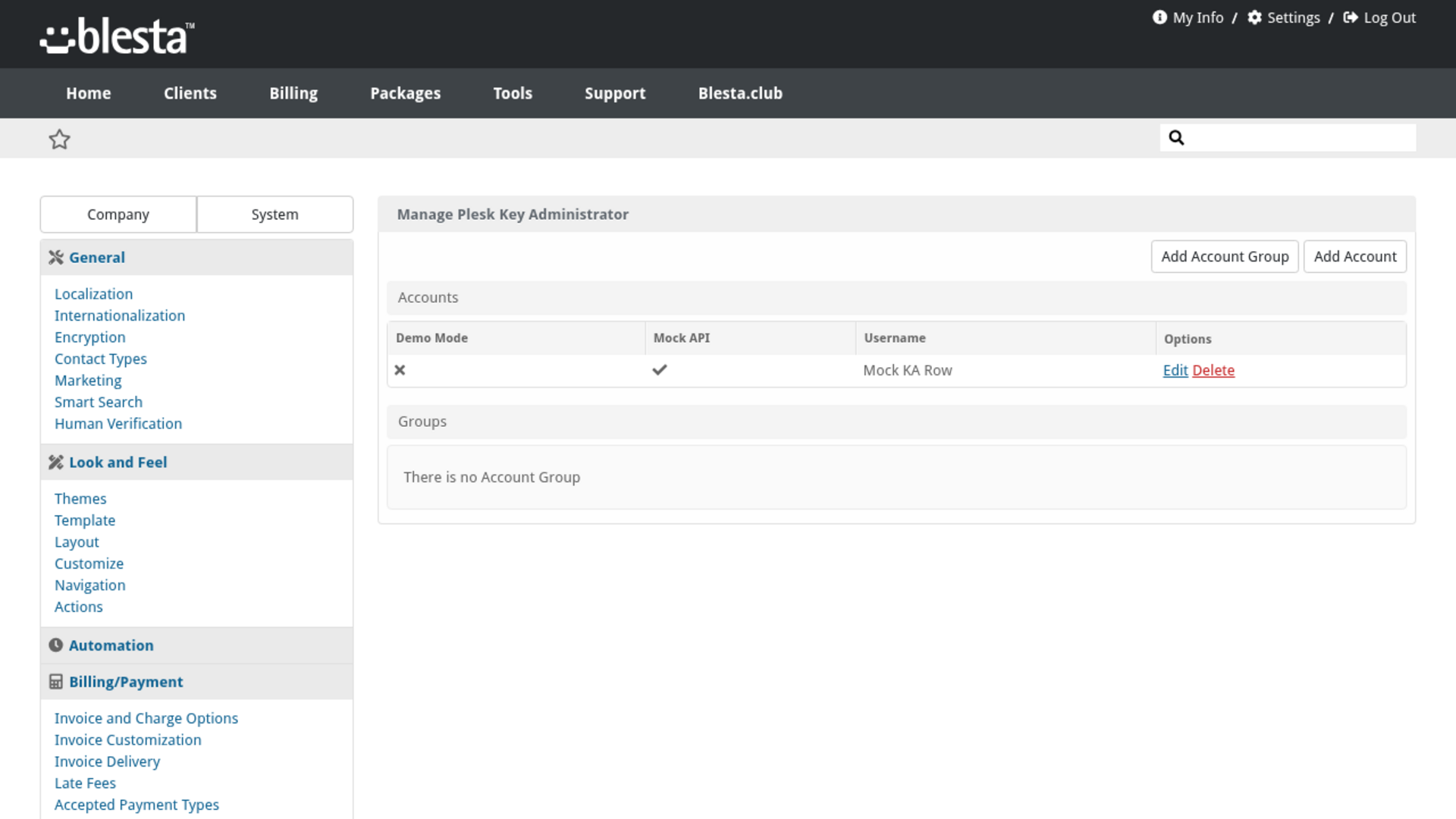Open the Support menu
Screen dimensions: 1456x819
[x=615, y=93]
